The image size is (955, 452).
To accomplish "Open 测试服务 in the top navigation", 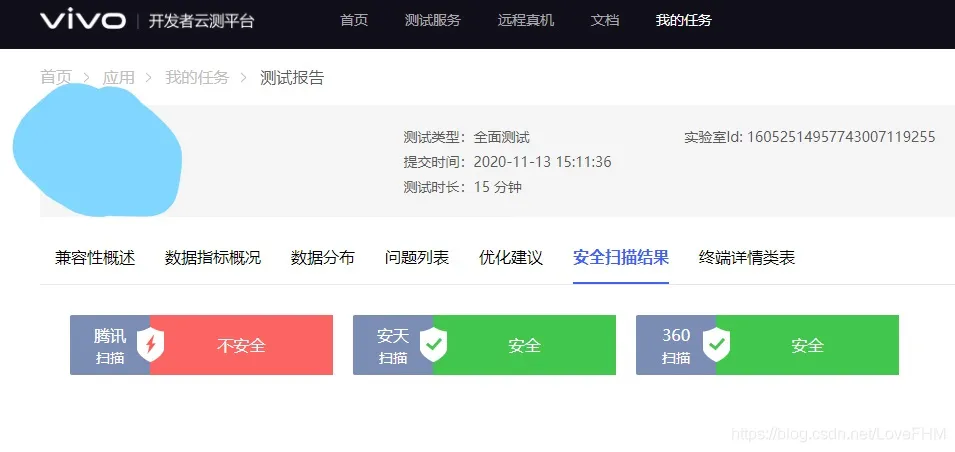I will pyautogui.click(x=432, y=20).
